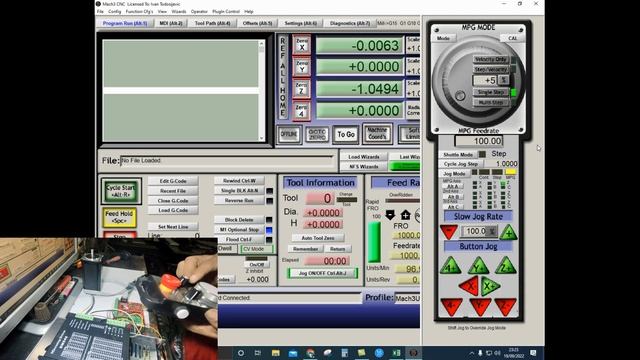The width and height of the screenshot is (640, 360).
Task: Enable Velocity Only MPG mode
Action: click(x=490, y=60)
